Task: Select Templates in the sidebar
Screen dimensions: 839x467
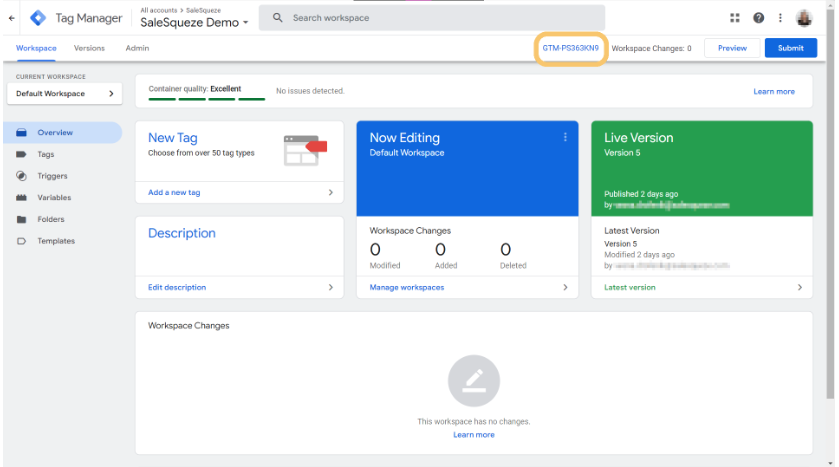Action: coord(56,241)
